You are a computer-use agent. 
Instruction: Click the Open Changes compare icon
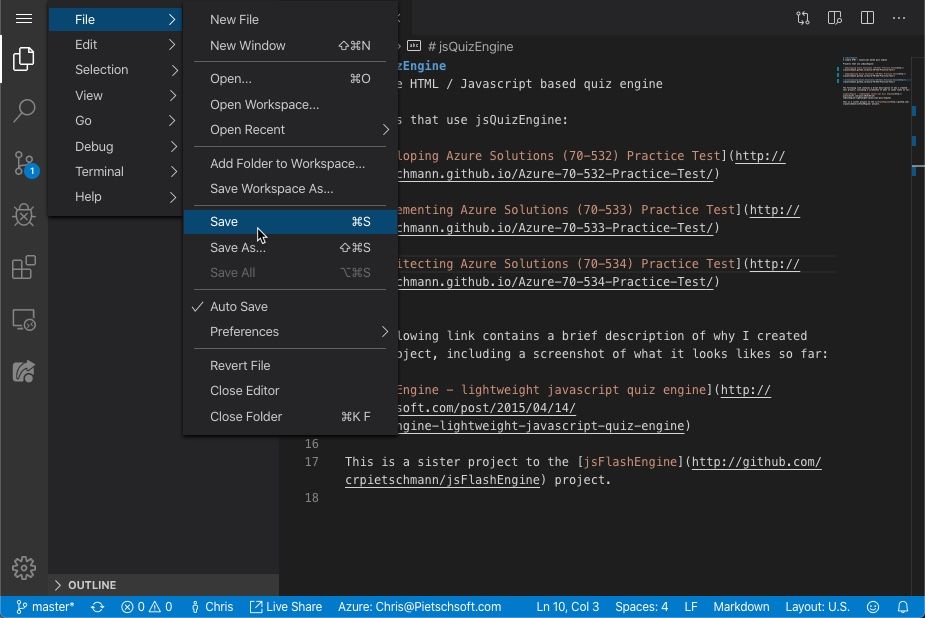803,18
